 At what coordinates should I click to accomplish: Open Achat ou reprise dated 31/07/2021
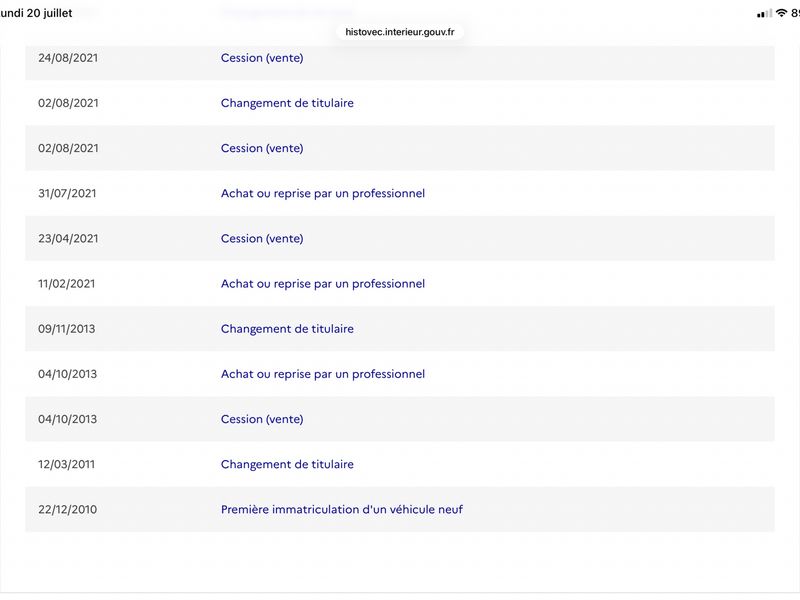coord(322,193)
